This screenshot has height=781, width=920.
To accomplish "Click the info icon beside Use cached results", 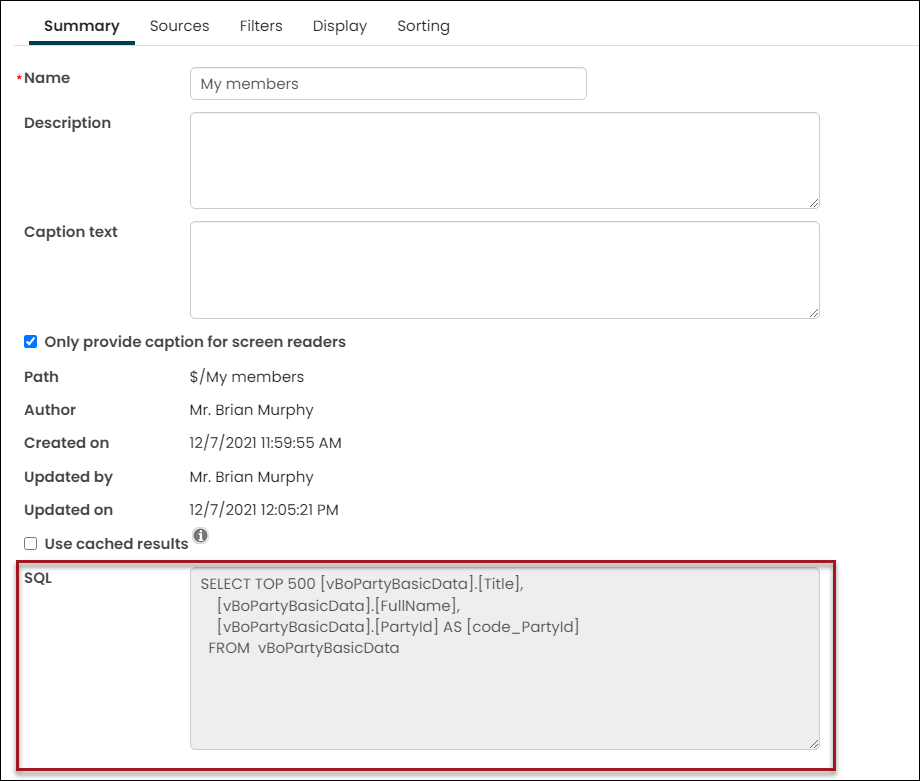I will [x=201, y=536].
